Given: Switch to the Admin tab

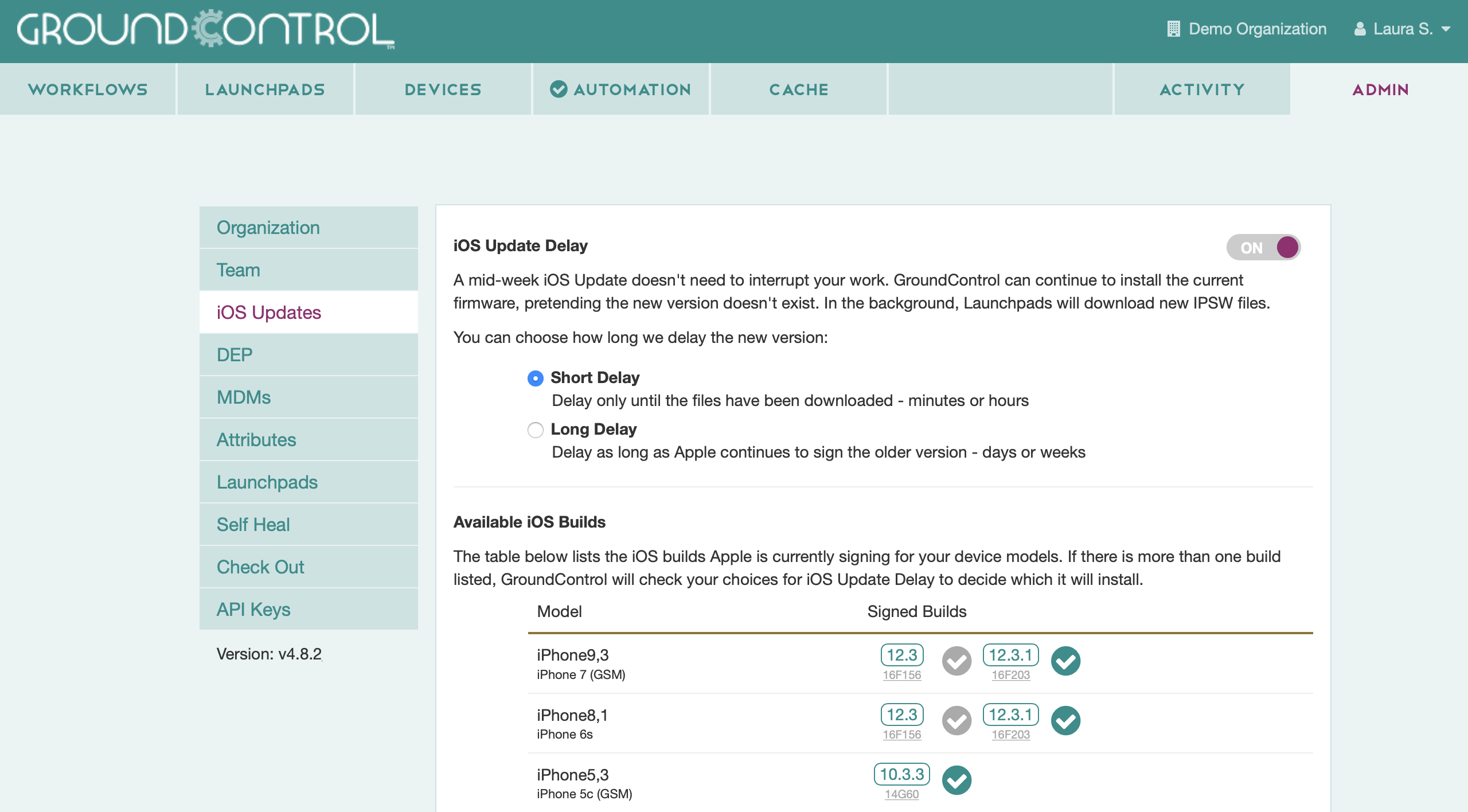Looking at the screenshot, I should coord(1380,89).
